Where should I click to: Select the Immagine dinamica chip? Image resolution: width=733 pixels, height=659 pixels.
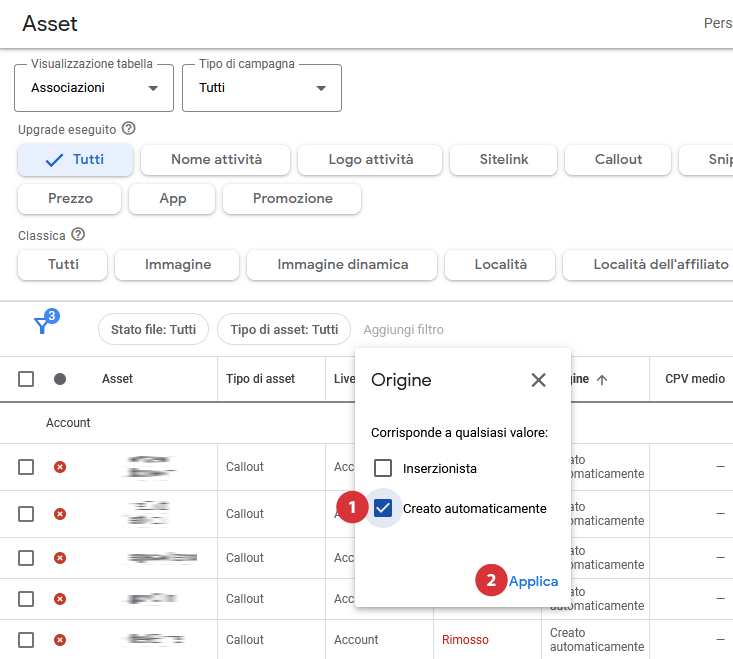(x=342, y=265)
